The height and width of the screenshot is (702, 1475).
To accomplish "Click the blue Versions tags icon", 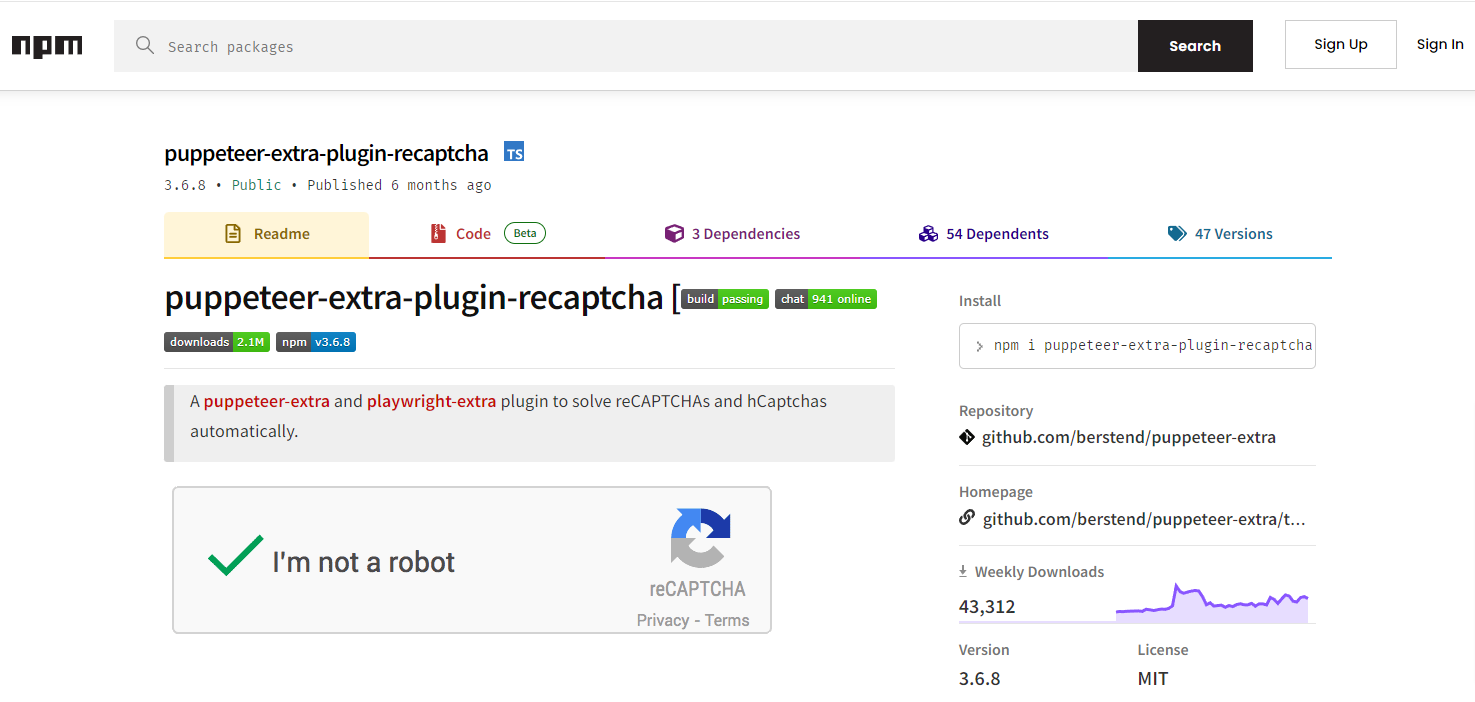I will click(1177, 234).
